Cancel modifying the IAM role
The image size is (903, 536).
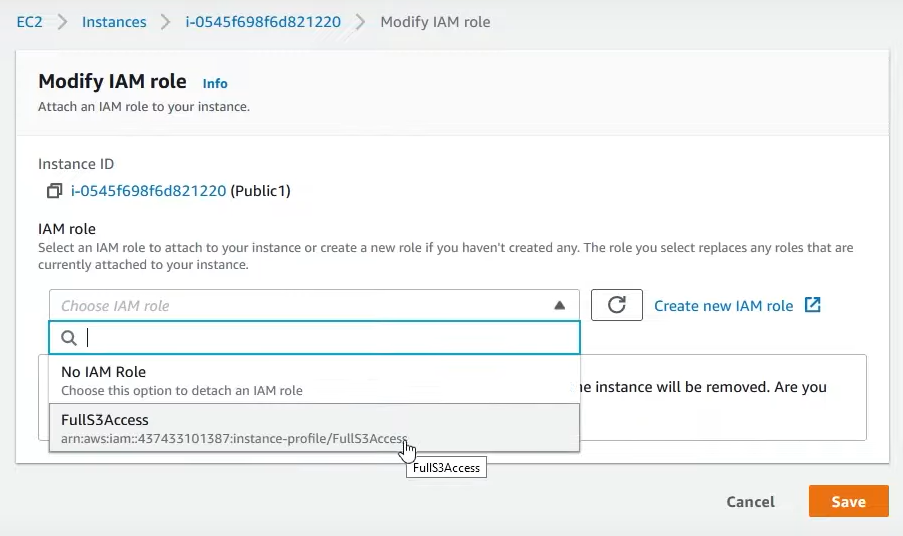point(750,501)
